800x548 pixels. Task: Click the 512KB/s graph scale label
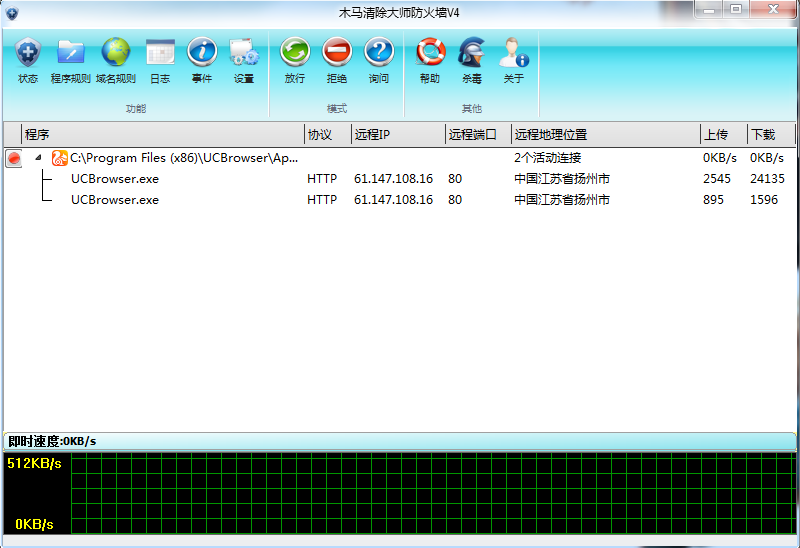tap(34, 463)
